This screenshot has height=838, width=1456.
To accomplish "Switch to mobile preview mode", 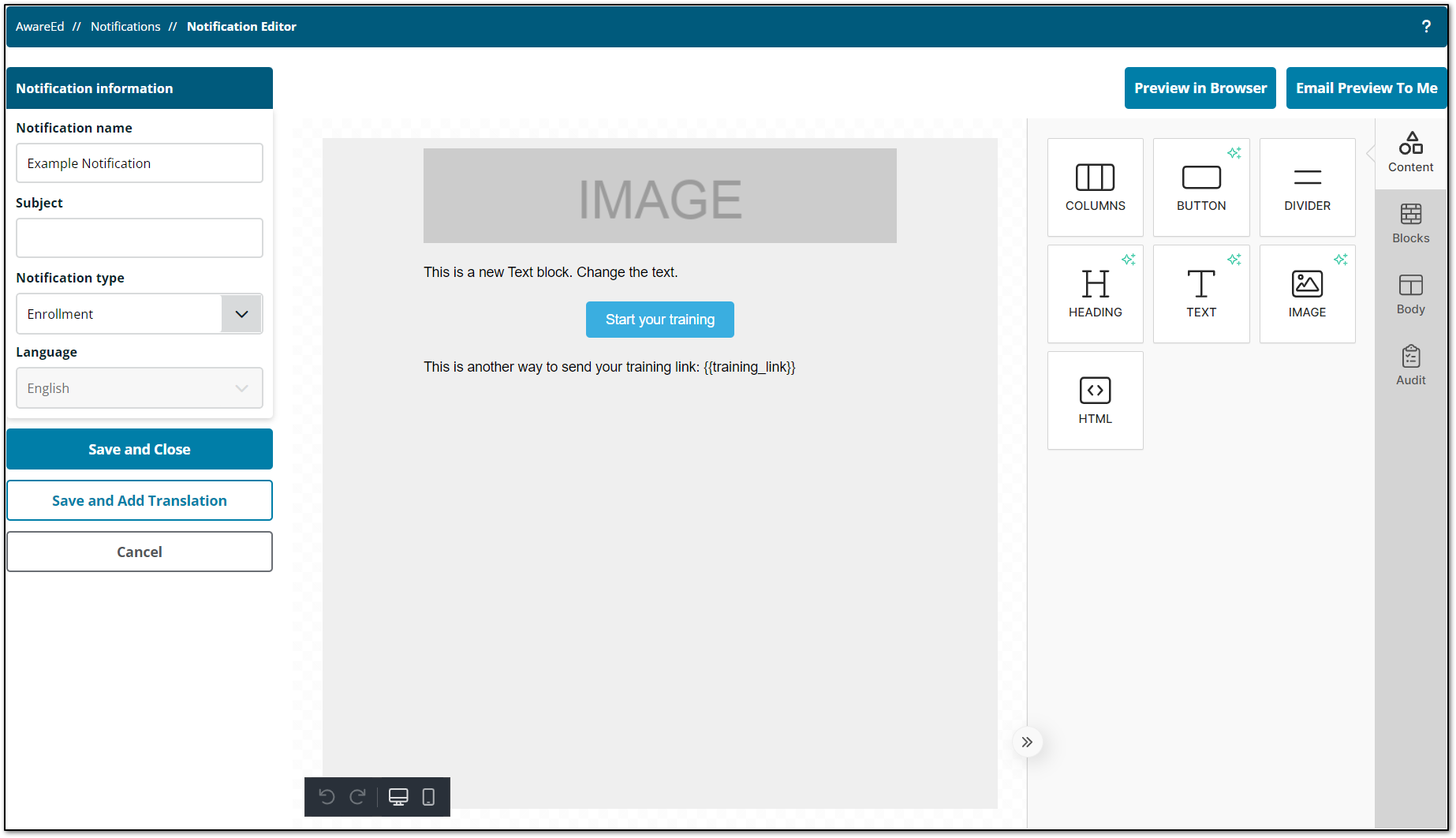I will [x=428, y=797].
